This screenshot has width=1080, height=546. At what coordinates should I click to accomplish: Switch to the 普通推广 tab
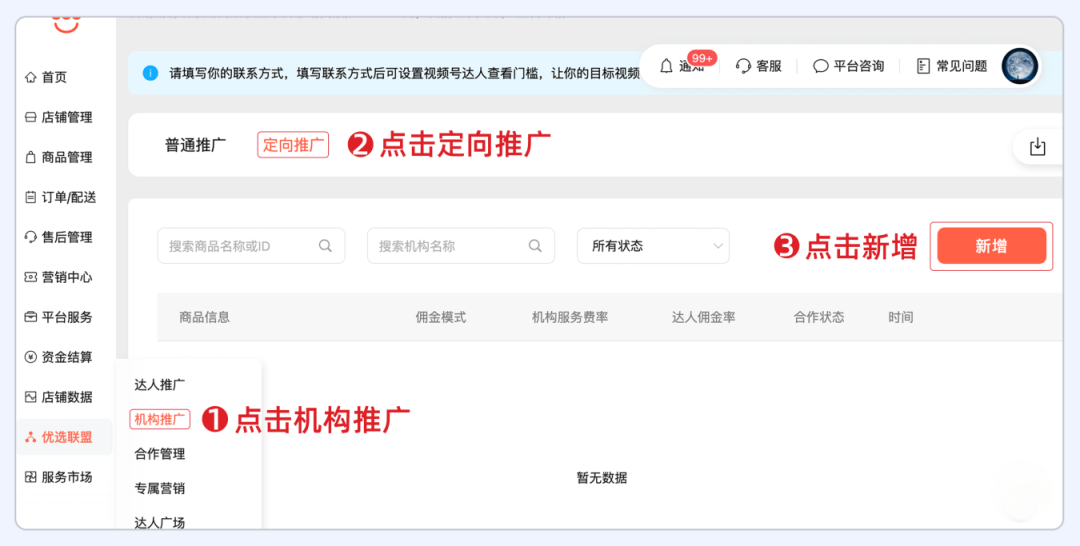tap(196, 145)
